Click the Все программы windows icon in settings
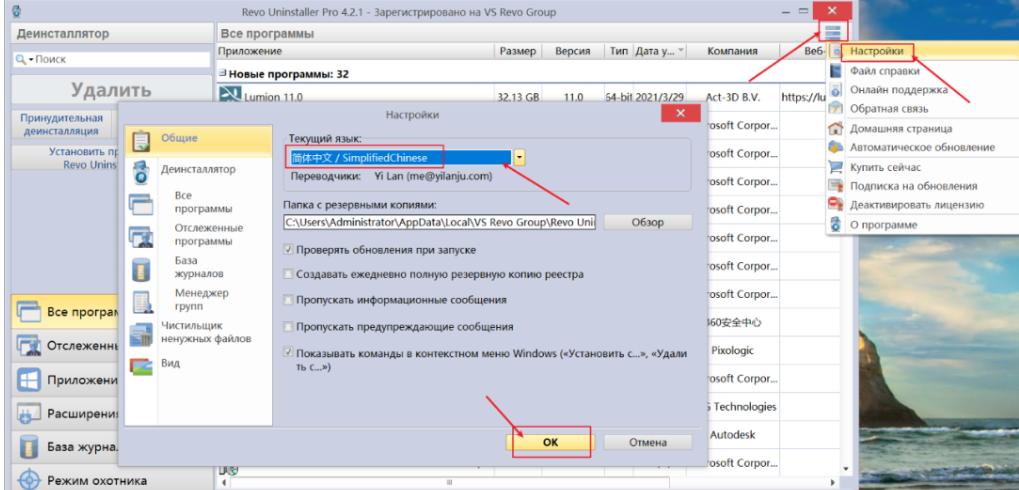This screenshot has height=490, width=1019. click(141, 204)
